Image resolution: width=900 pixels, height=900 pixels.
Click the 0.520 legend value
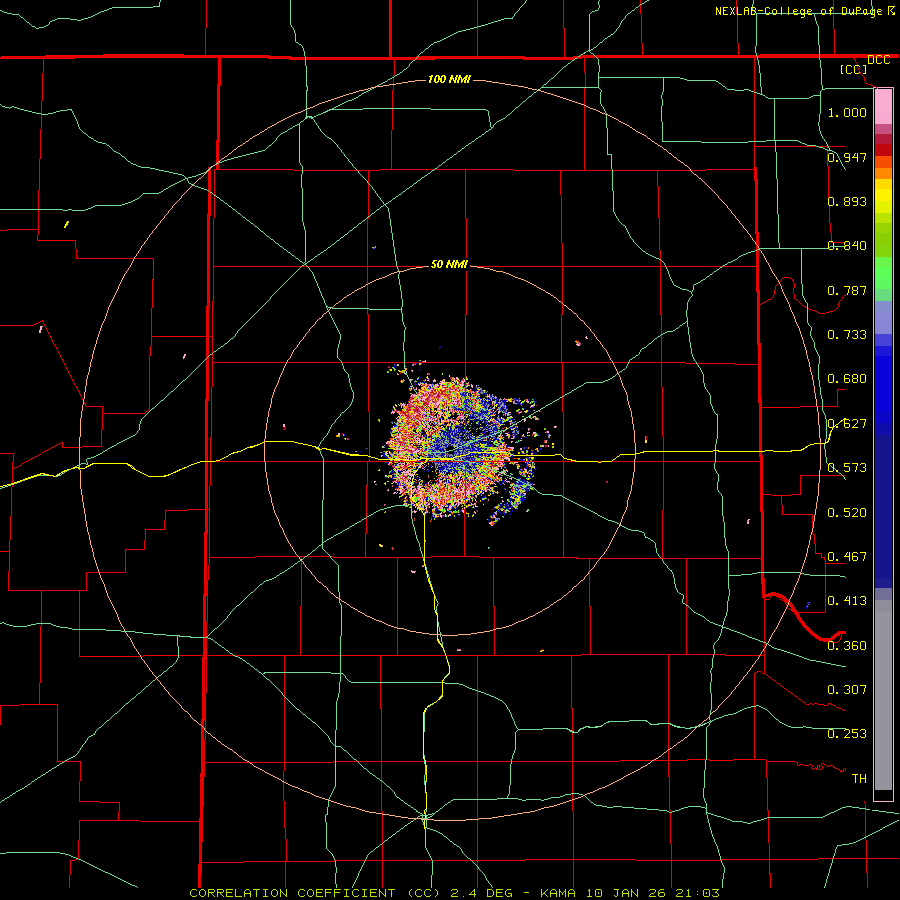(847, 512)
